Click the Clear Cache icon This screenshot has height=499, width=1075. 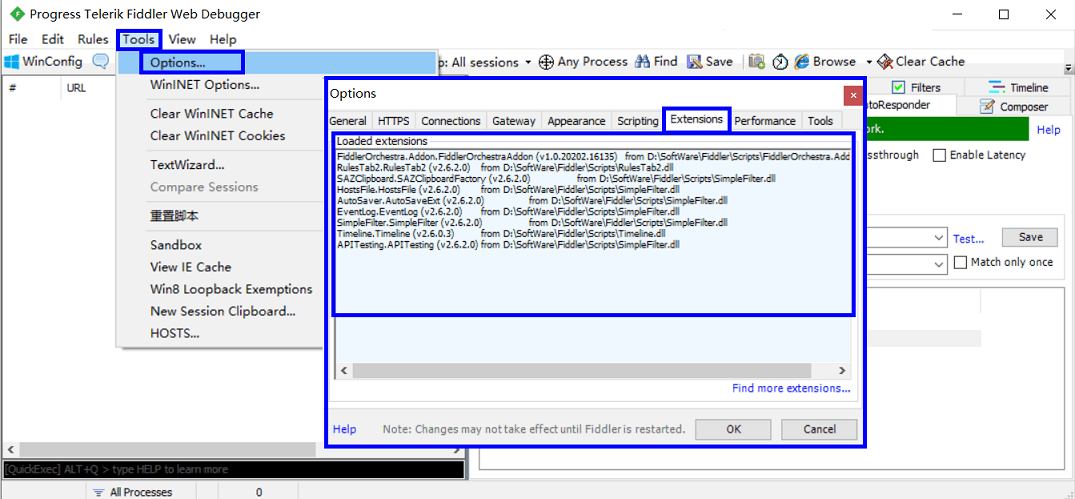885,62
